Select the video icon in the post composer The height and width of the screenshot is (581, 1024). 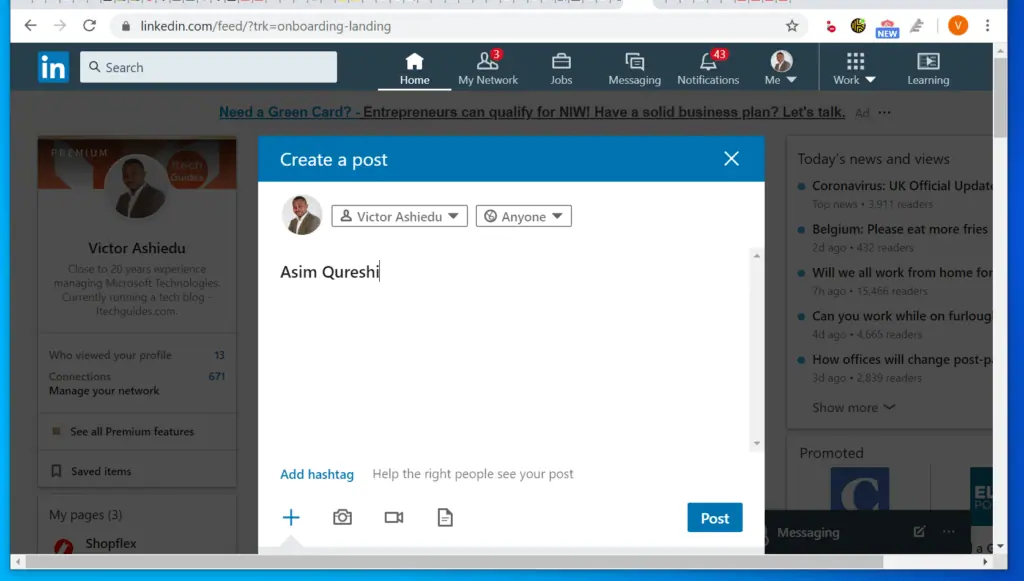[x=393, y=517]
